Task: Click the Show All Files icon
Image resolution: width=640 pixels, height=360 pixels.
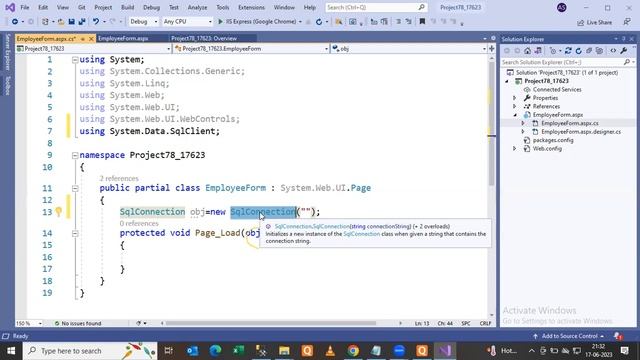Action: tap(599, 51)
